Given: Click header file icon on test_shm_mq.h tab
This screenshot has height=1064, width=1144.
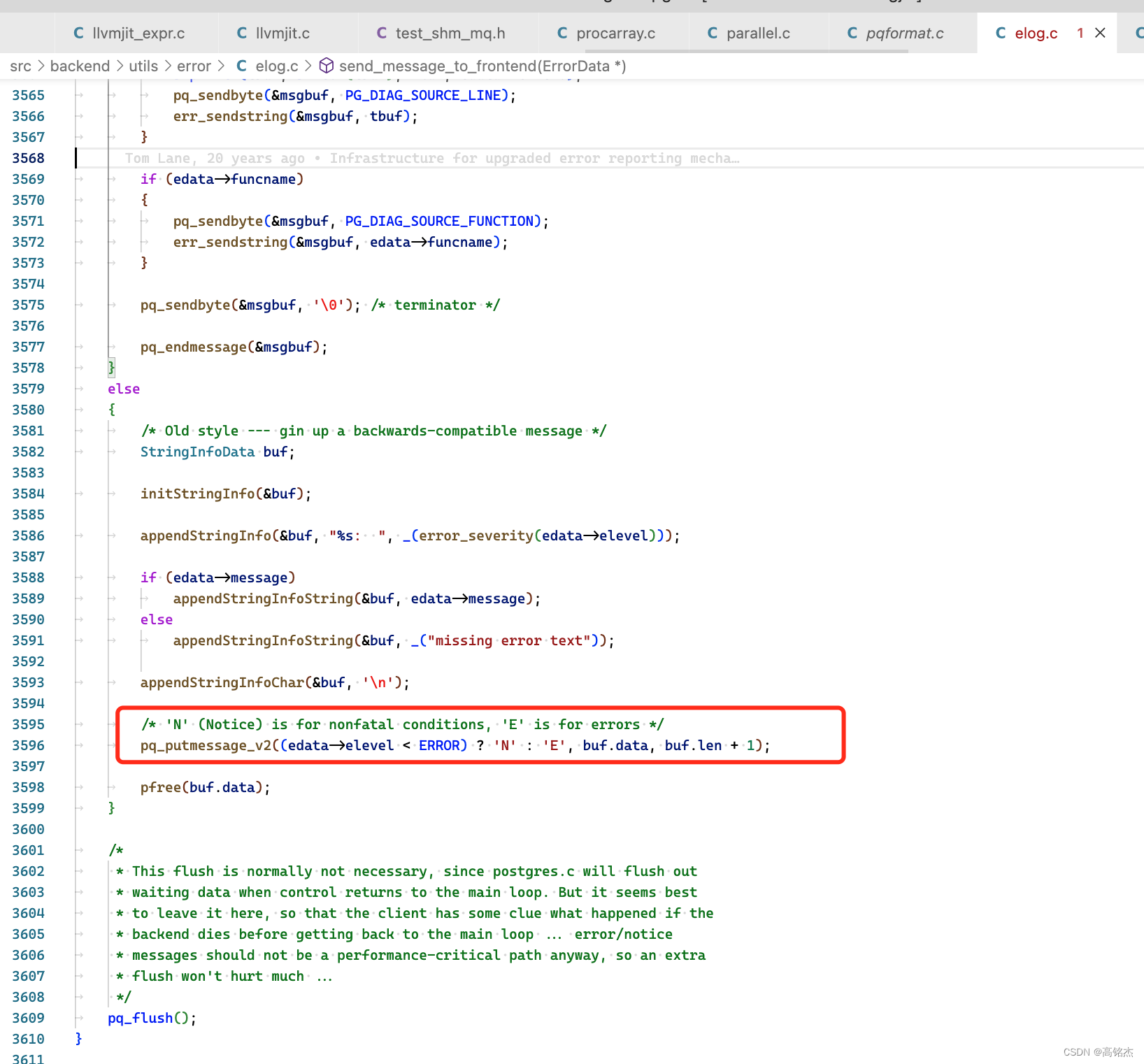Looking at the screenshot, I should click(x=382, y=33).
